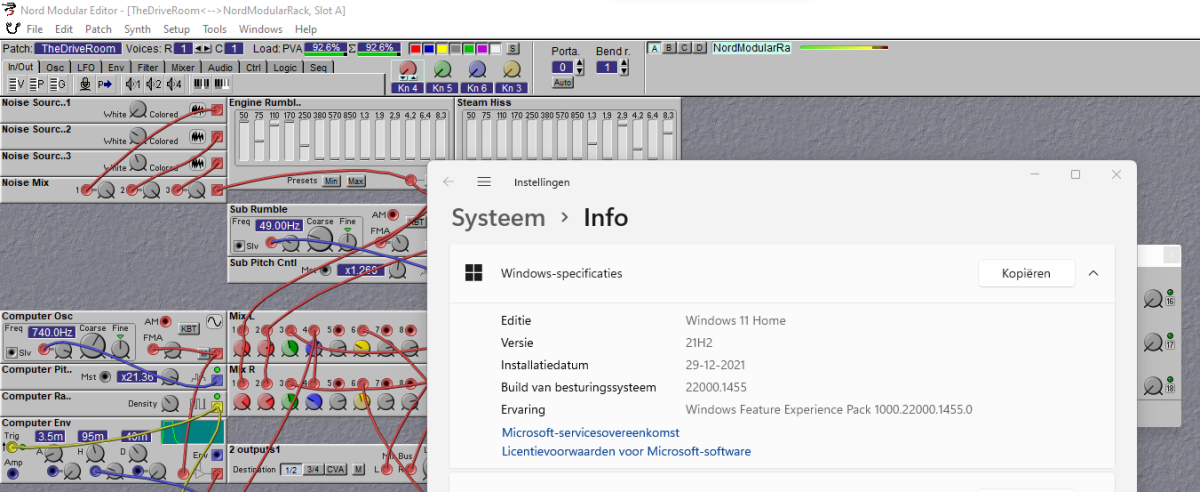Switch to the Filter module tab
This screenshot has height=492, width=1200.
tap(147, 67)
